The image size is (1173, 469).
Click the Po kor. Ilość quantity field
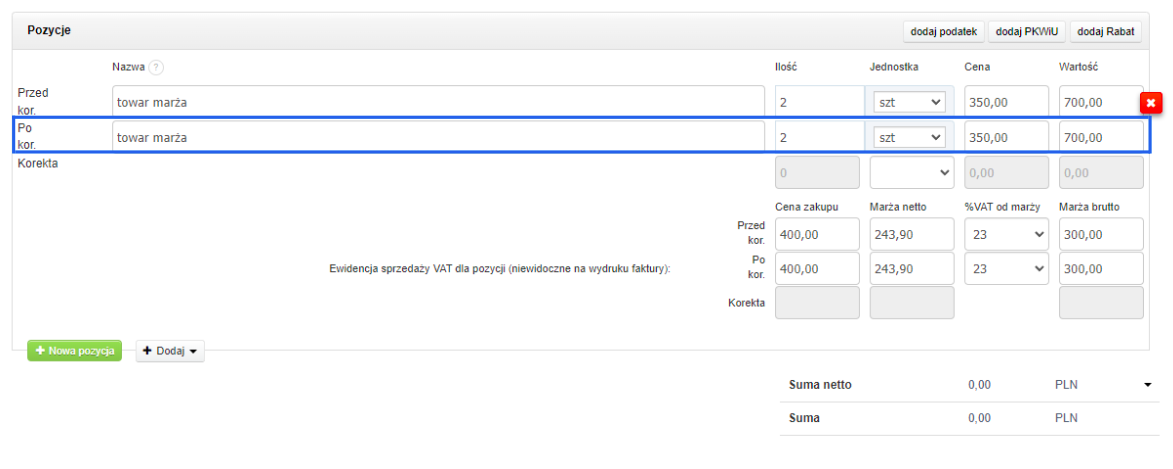(816, 137)
